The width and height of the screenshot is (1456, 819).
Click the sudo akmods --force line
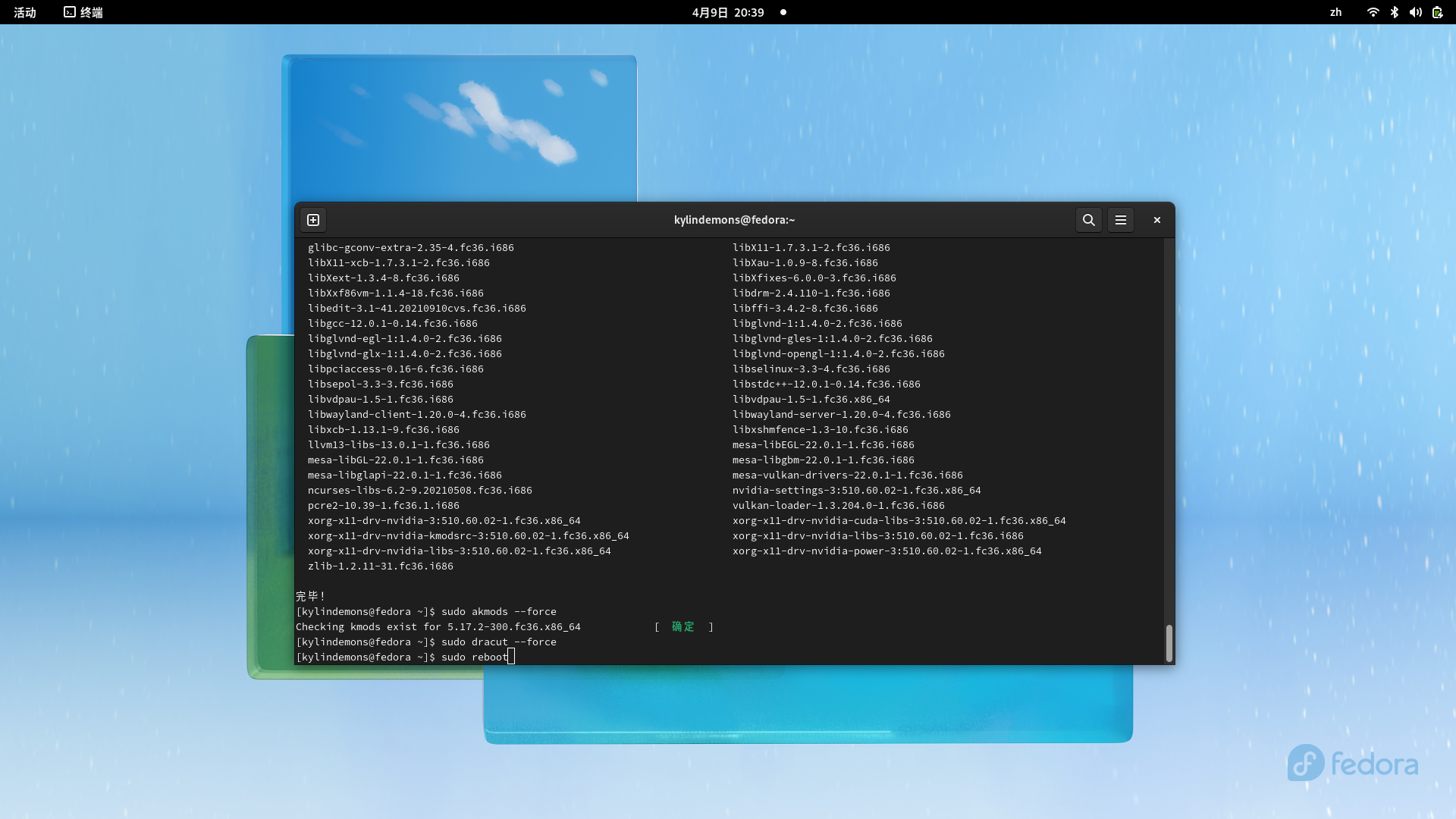pos(498,612)
